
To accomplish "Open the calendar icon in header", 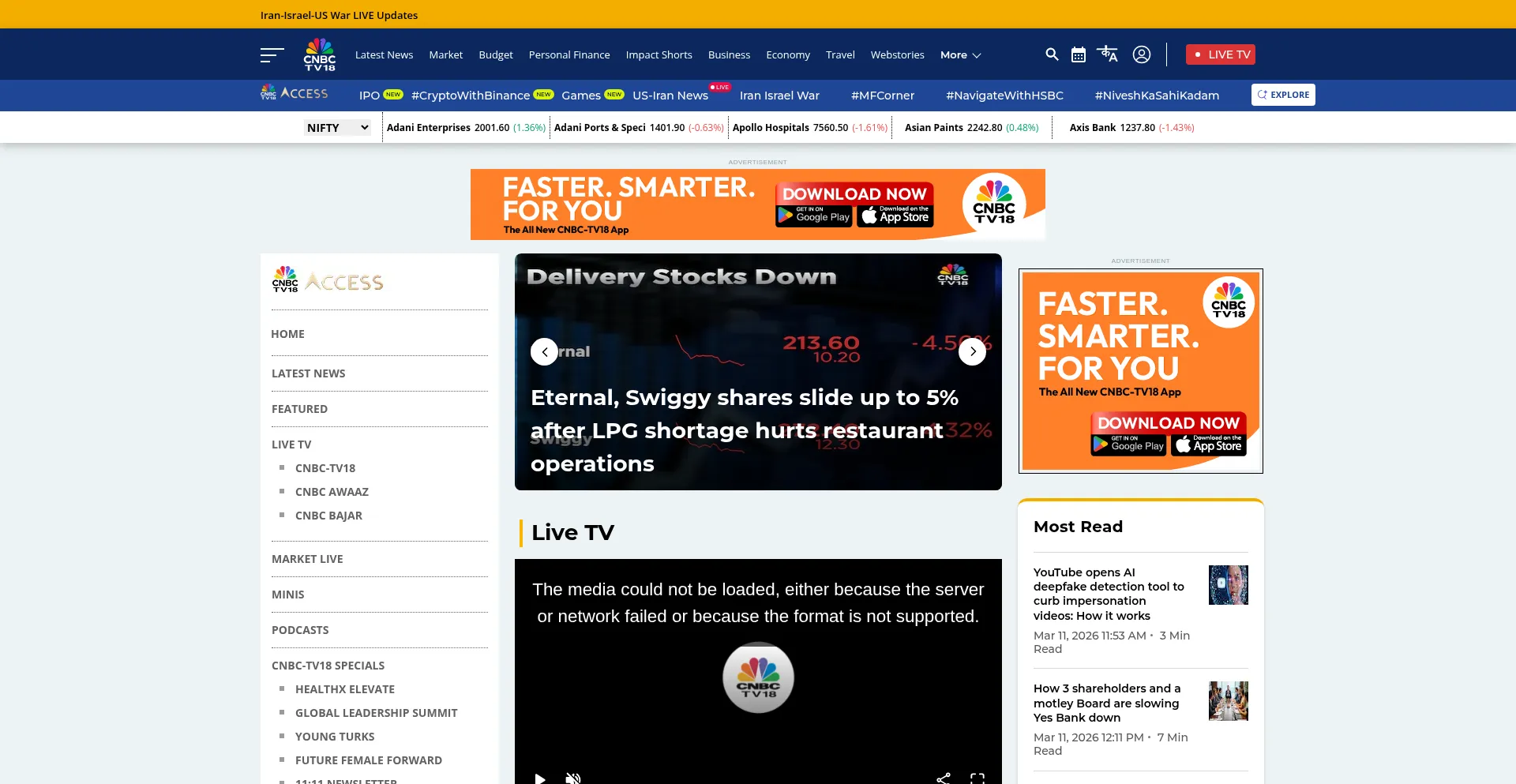I will click(1079, 54).
